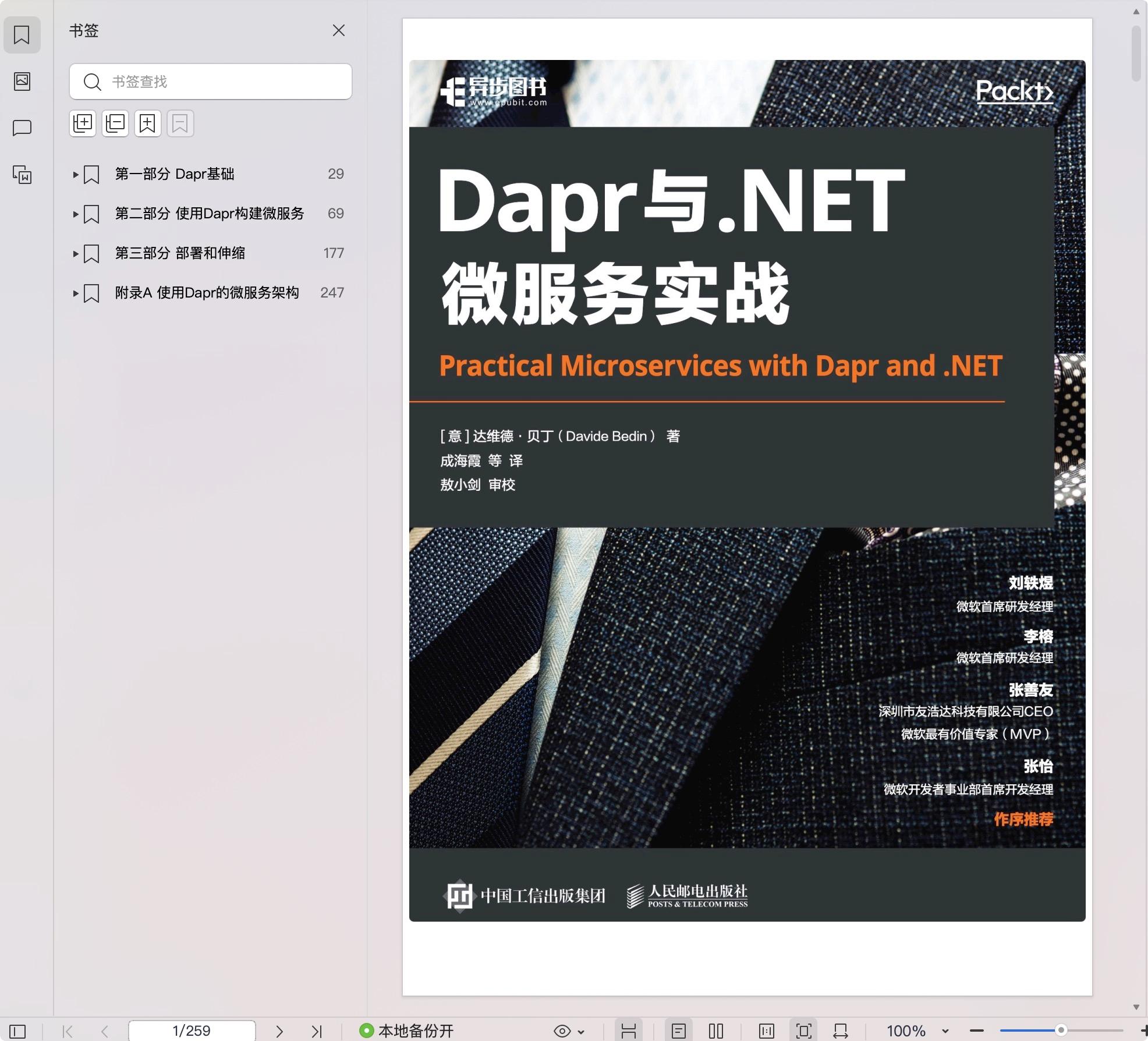Screen dimensions: 1148x1041
Task: Click the delete bookmark icon
Action: 180,123
